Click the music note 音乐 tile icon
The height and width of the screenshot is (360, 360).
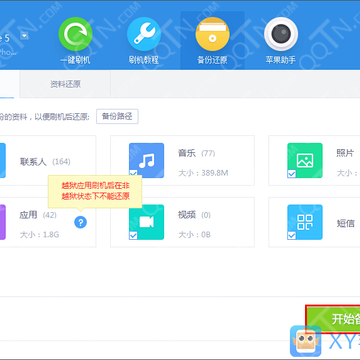(146, 160)
